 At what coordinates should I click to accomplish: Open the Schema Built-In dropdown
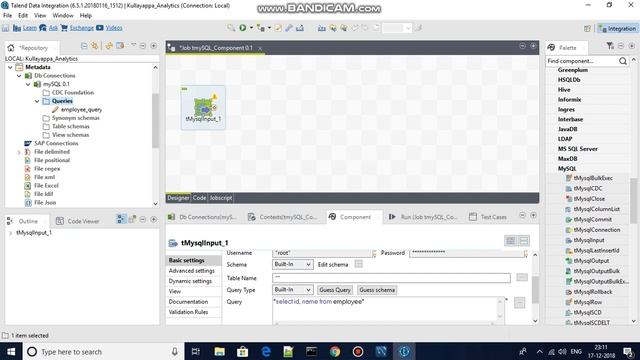pos(293,264)
